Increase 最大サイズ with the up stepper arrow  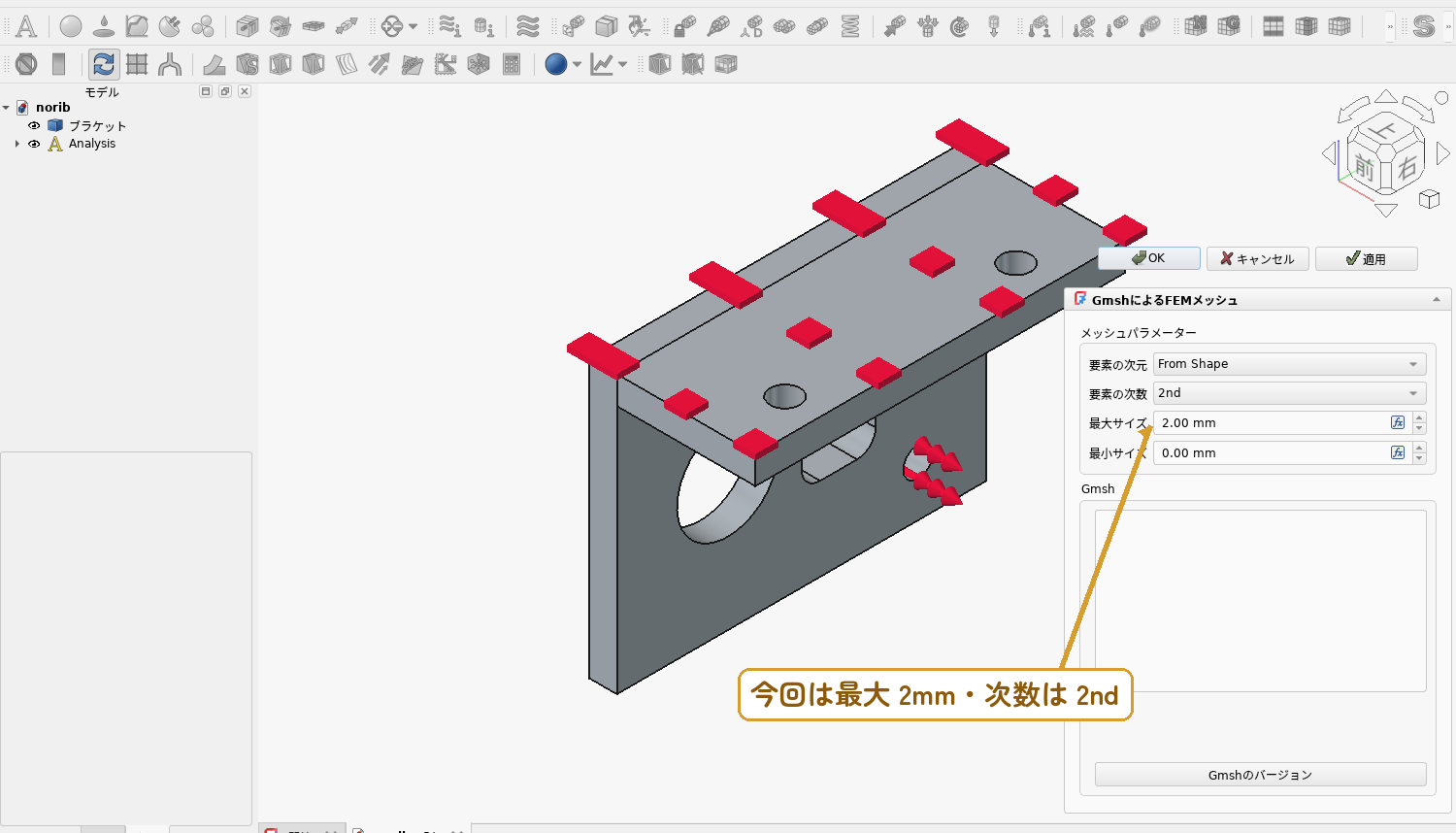[x=1419, y=417]
